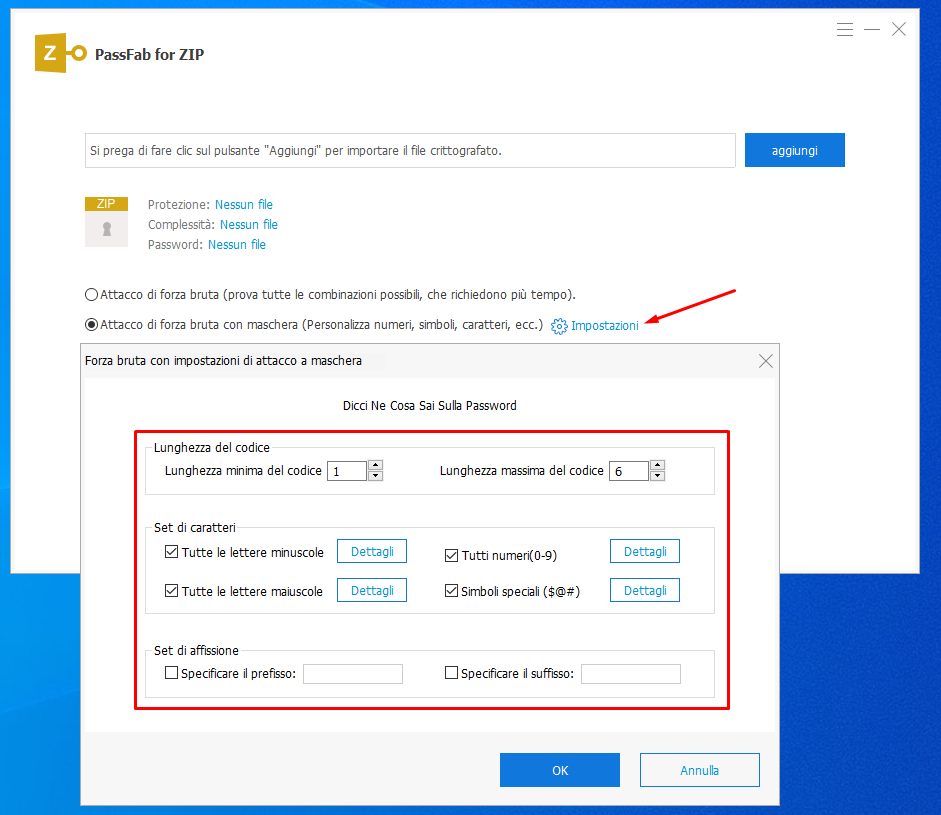941x815 pixels.
Task: Open the Impostazioni settings link
Action: pos(604,326)
